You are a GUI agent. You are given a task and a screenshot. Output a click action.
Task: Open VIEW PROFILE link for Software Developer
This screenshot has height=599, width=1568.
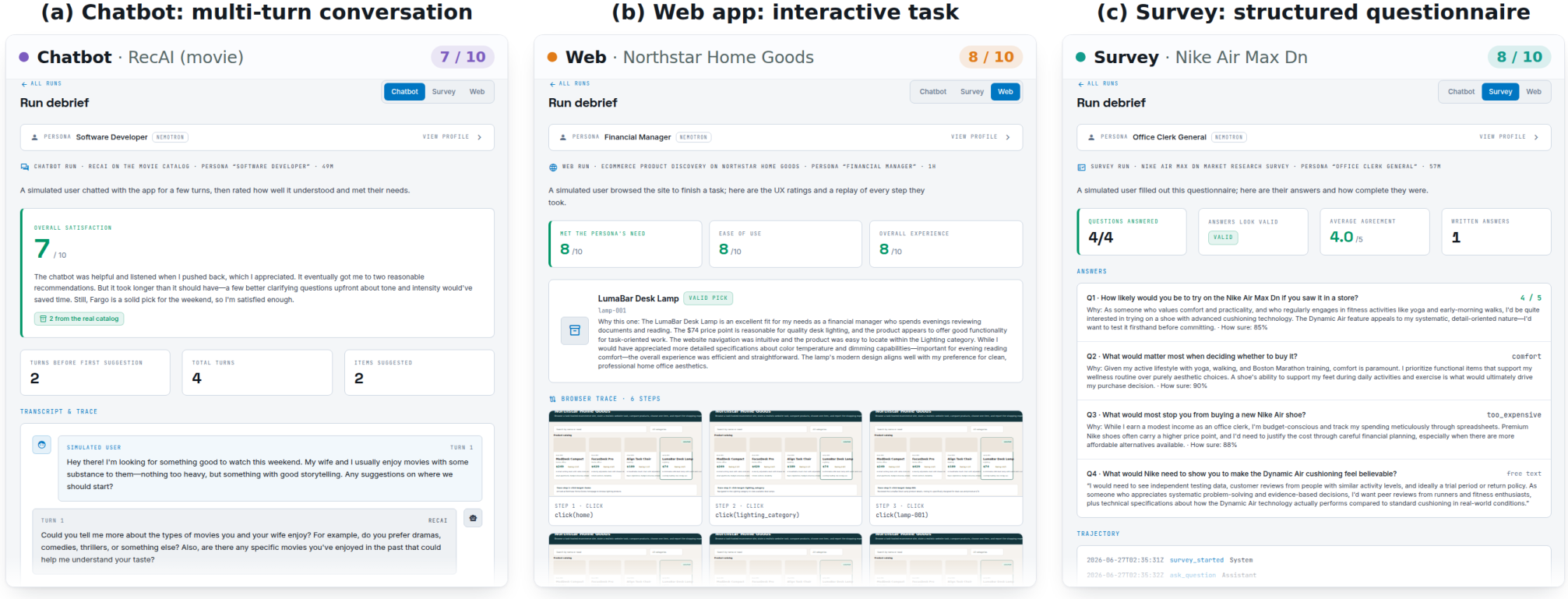point(446,137)
